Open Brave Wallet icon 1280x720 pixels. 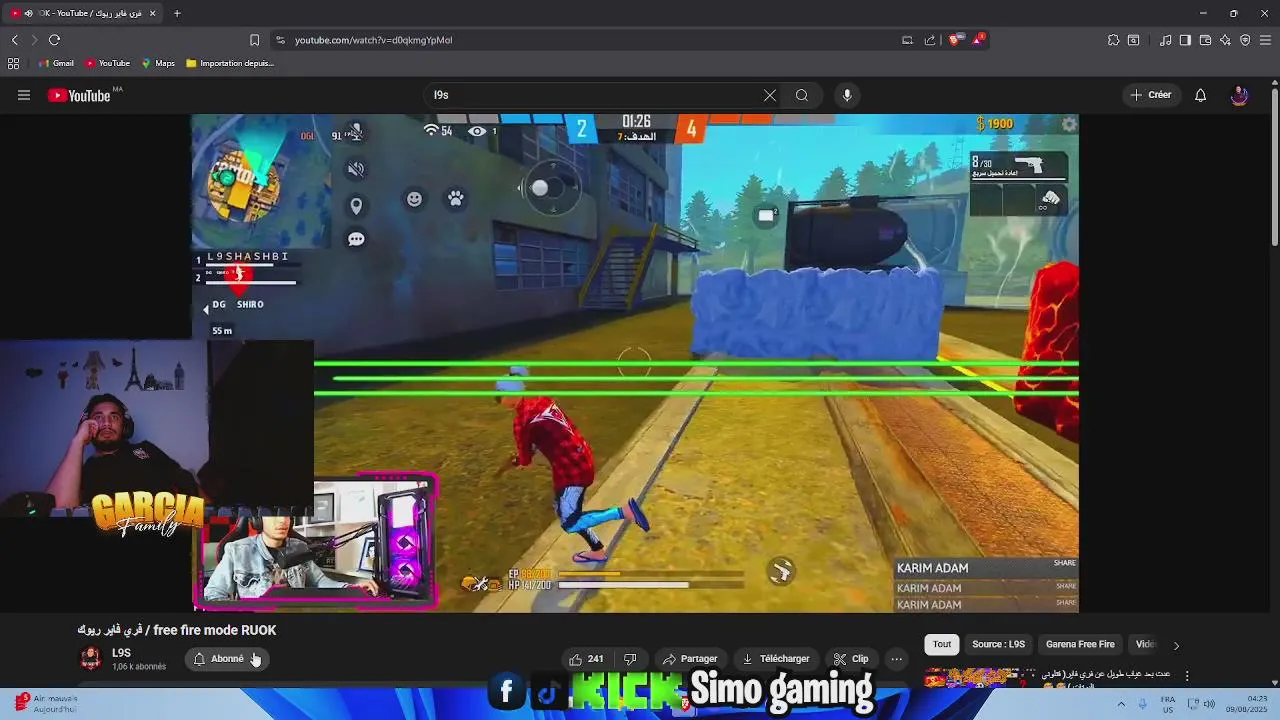coord(1205,40)
